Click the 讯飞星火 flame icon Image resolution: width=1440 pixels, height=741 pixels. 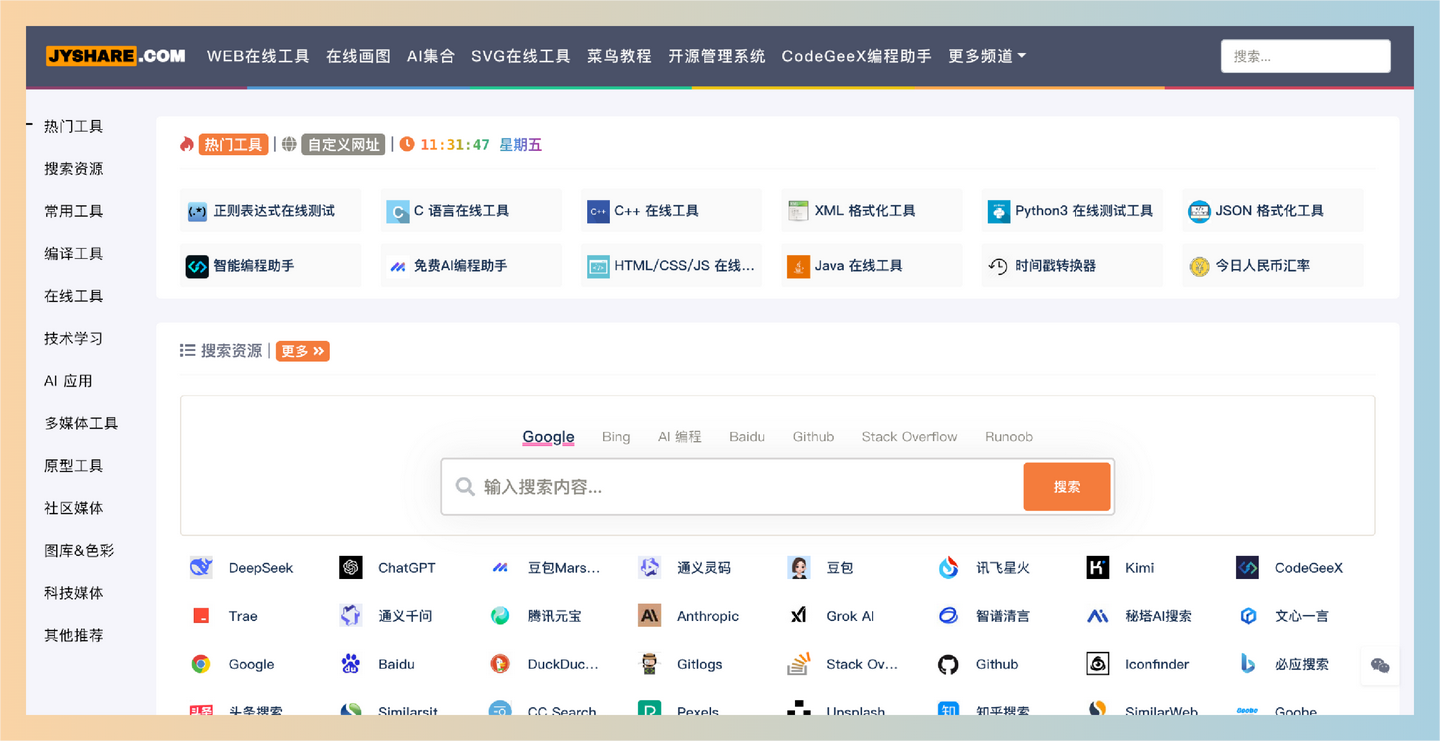(948, 568)
